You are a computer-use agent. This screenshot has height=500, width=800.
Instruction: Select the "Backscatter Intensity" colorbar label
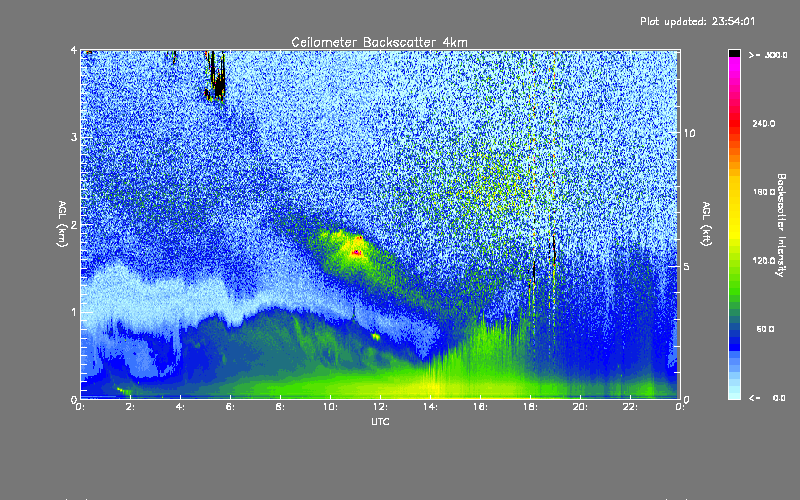click(x=780, y=225)
